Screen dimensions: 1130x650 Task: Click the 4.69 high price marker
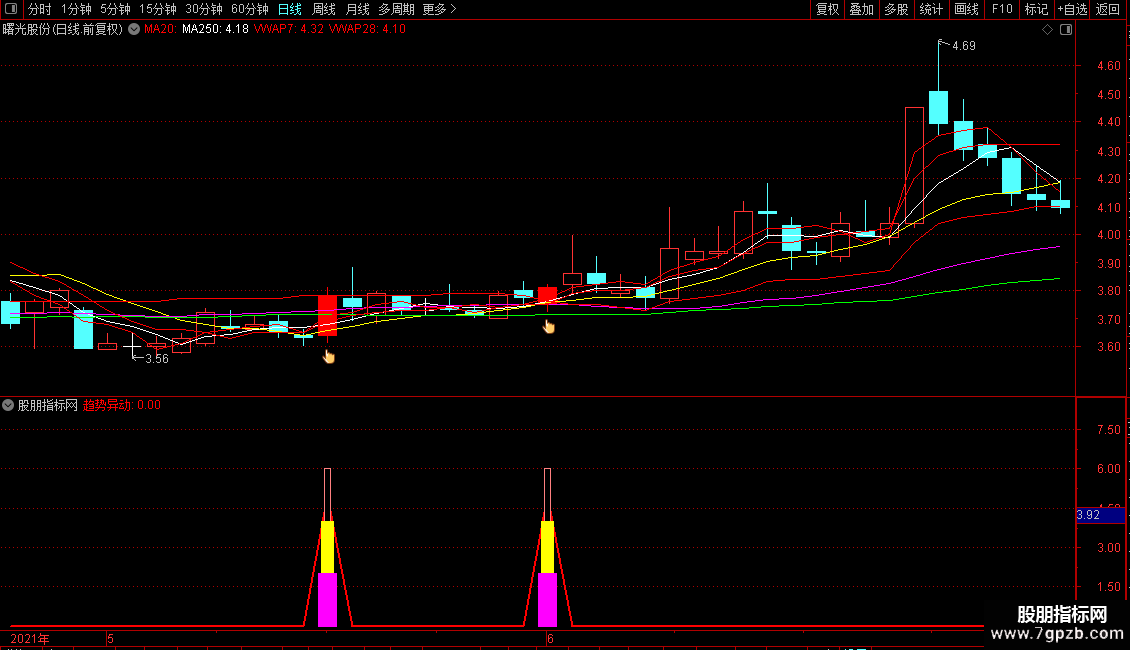click(964, 46)
